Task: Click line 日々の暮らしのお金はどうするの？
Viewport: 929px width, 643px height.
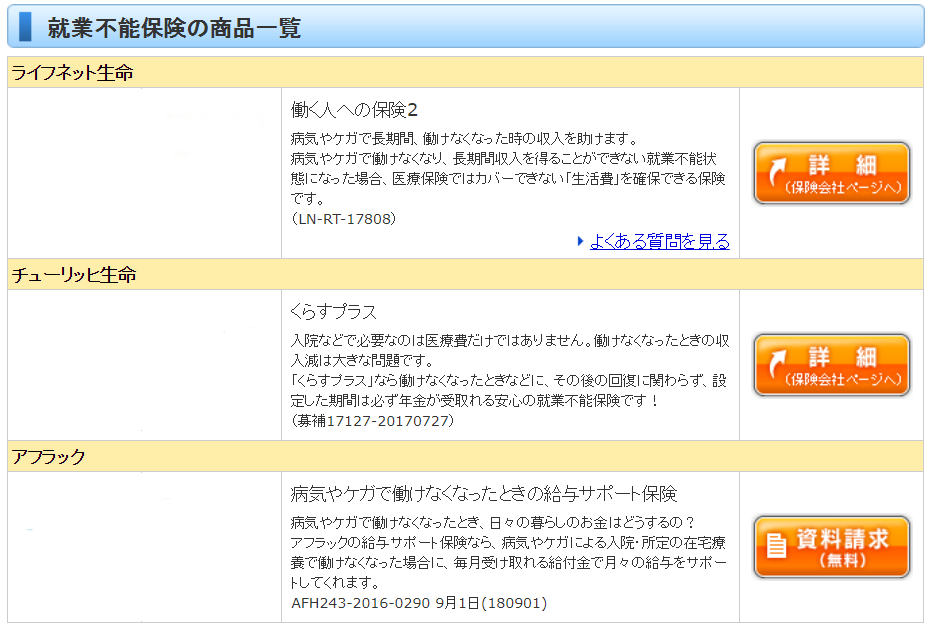Action: 592,523
